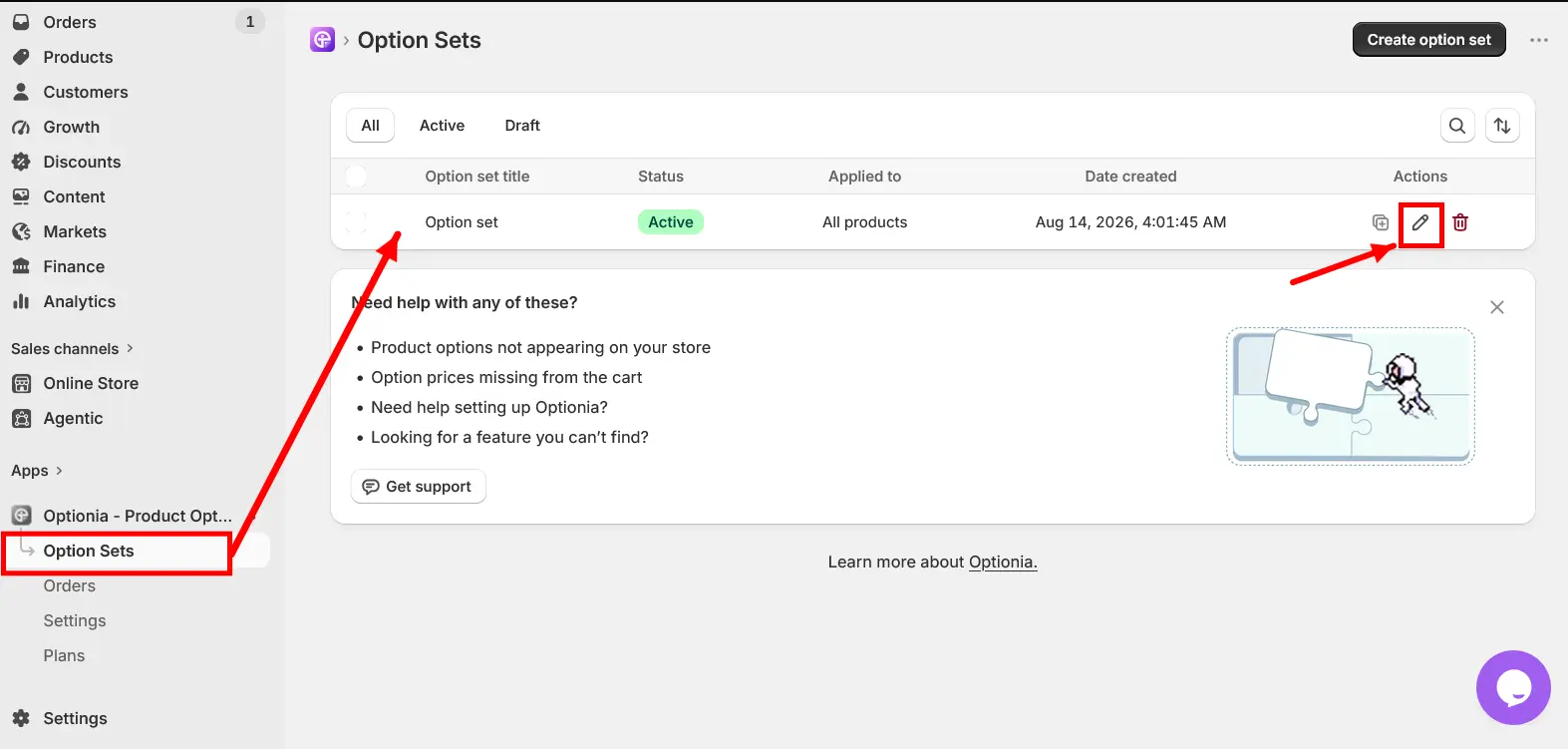The height and width of the screenshot is (749, 1568).
Task: Click the Get support button
Action: pos(418,487)
